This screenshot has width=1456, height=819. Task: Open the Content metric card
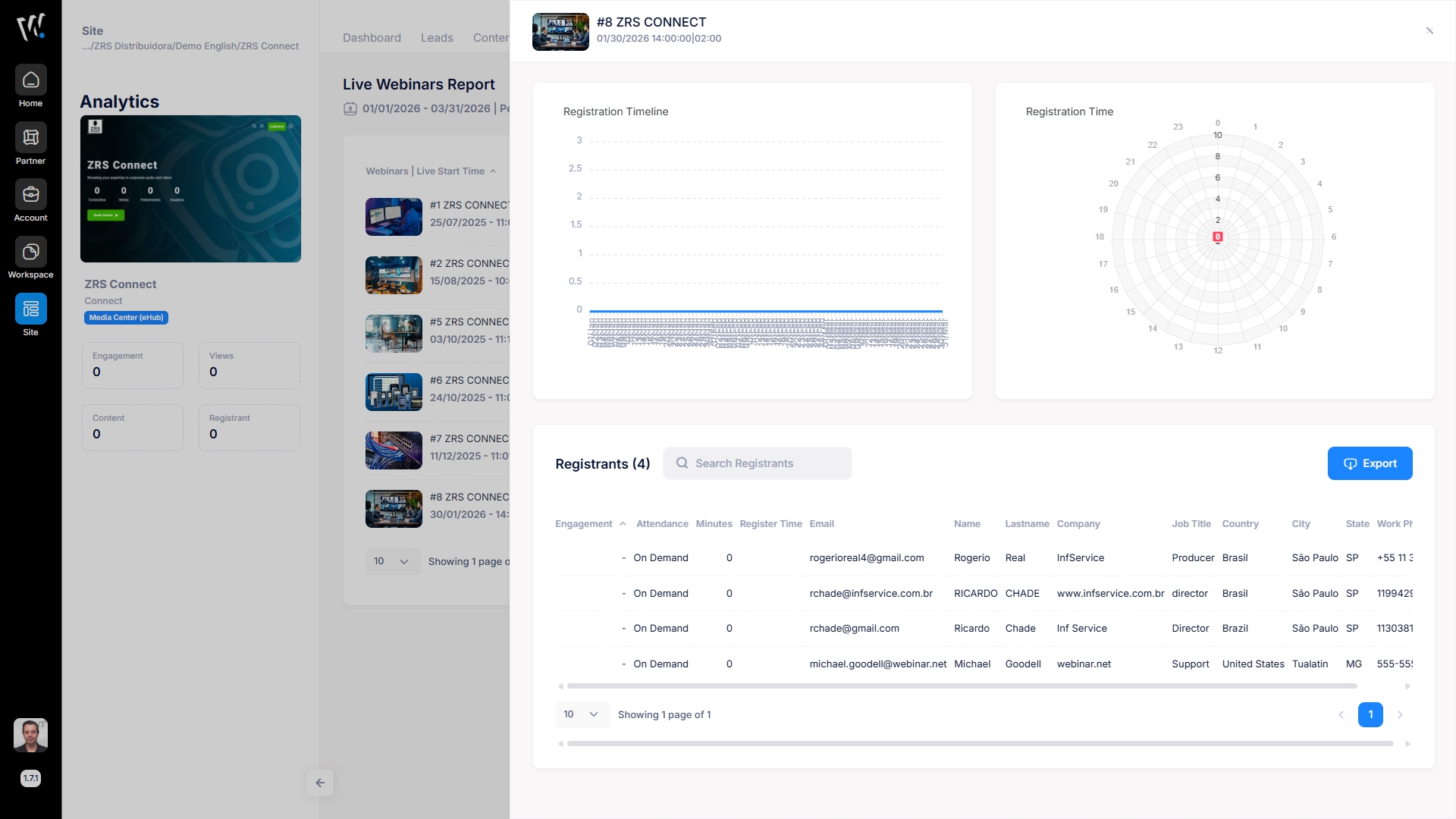tap(133, 428)
